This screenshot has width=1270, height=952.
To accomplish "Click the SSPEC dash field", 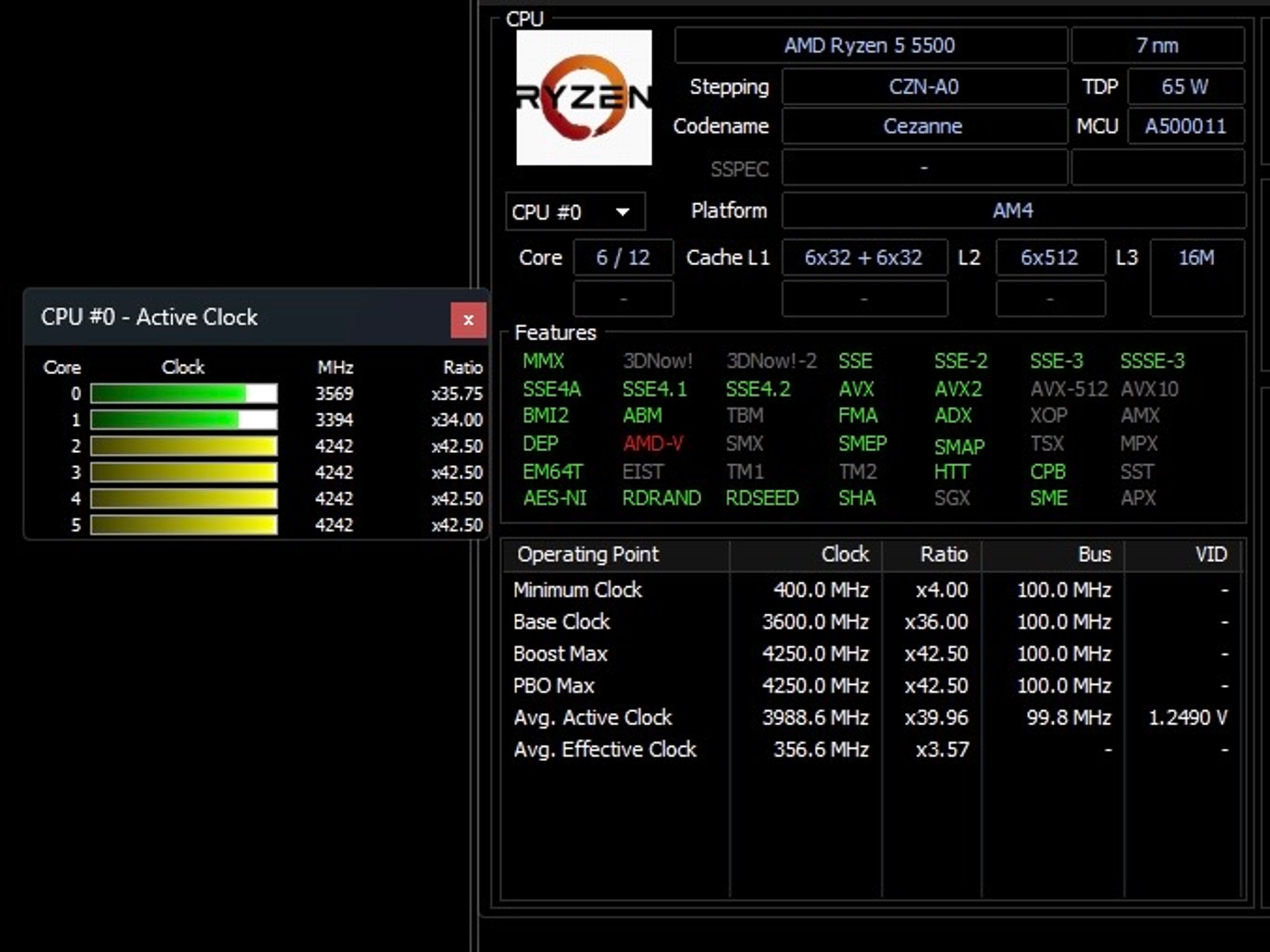I will tap(924, 168).
